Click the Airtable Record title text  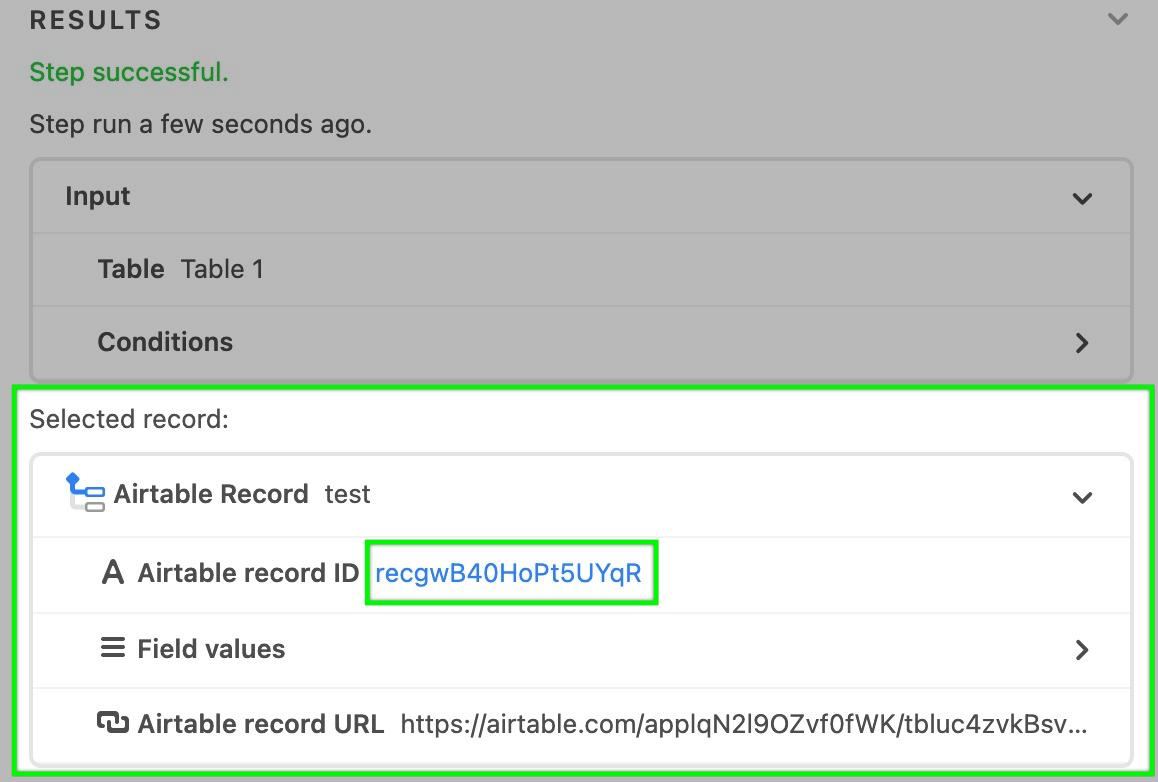210,493
